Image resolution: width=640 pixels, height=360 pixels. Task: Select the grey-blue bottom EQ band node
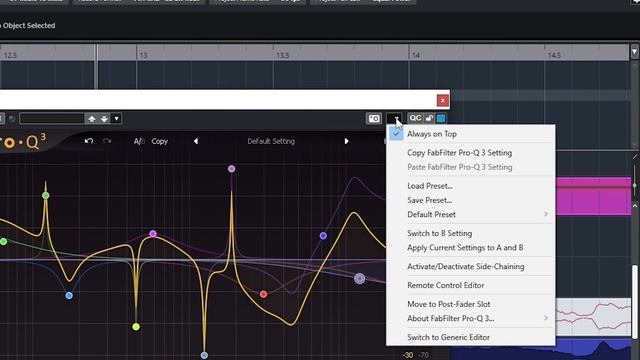204,355
